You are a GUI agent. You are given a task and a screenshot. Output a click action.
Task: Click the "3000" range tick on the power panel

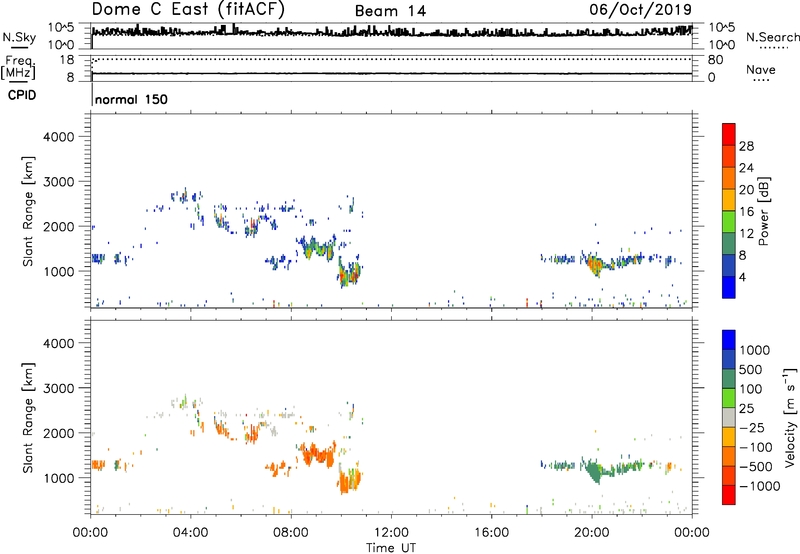click(x=59, y=182)
